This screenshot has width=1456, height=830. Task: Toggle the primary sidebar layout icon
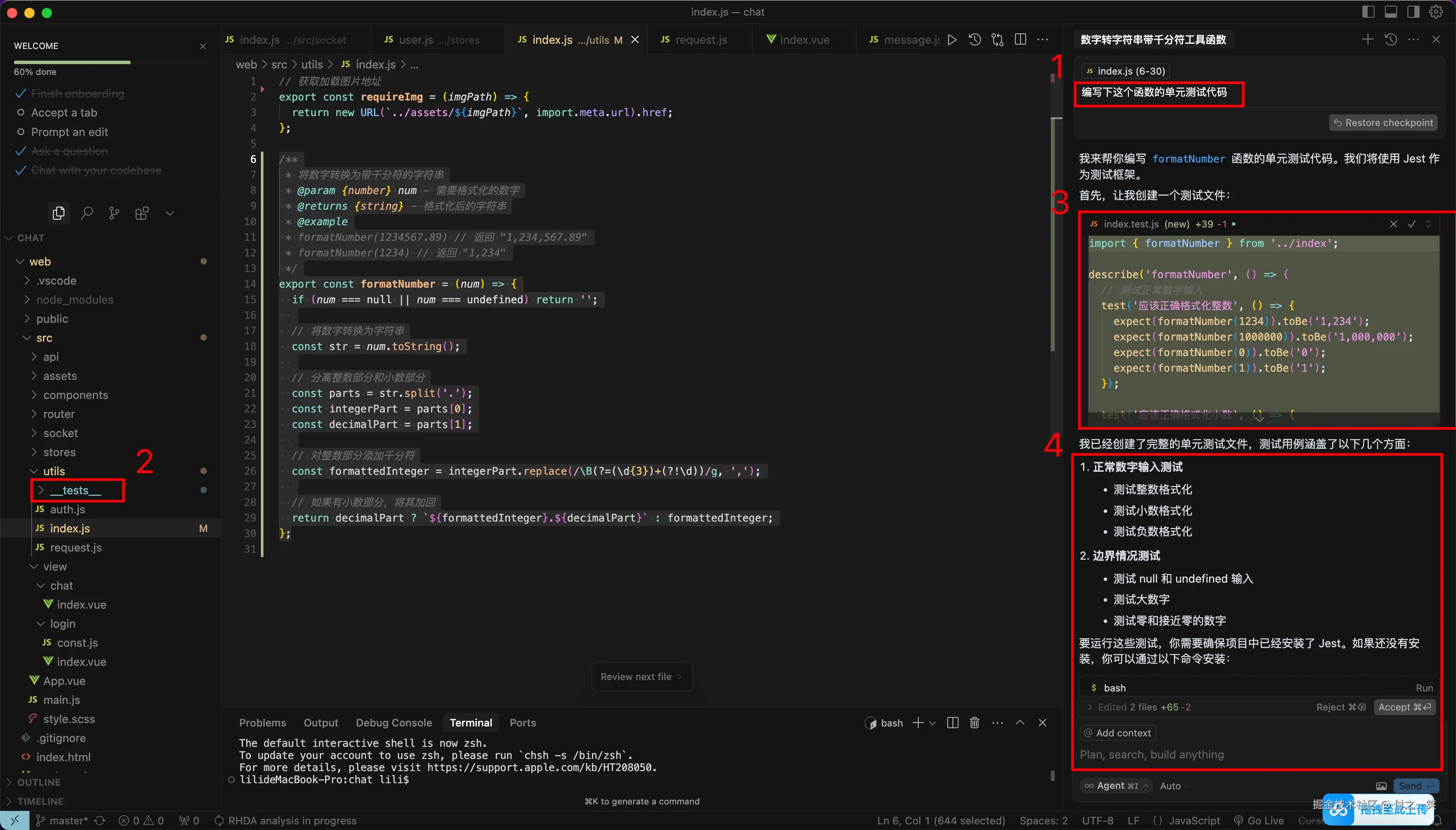(x=1368, y=12)
